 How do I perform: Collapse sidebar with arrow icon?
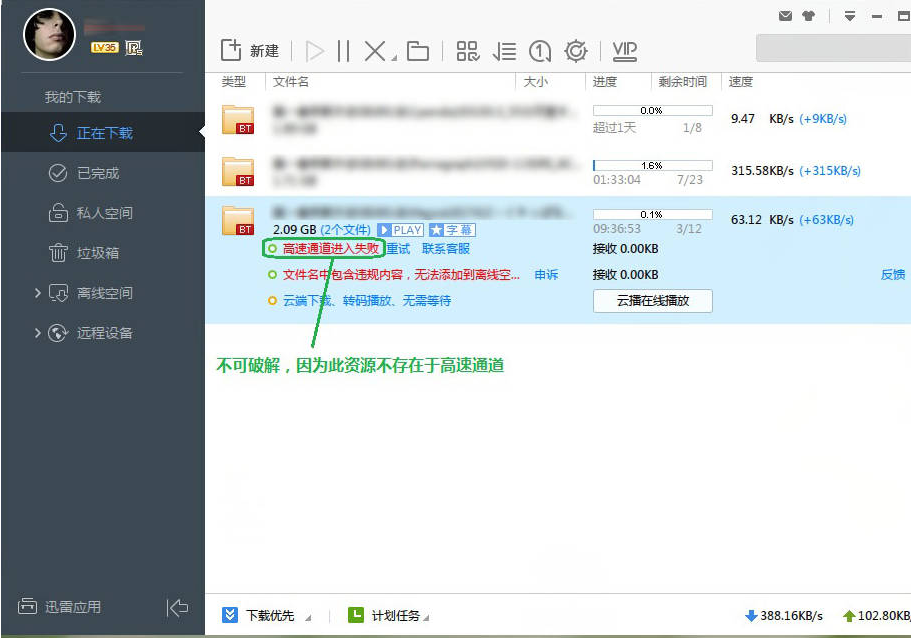[x=177, y=607]
